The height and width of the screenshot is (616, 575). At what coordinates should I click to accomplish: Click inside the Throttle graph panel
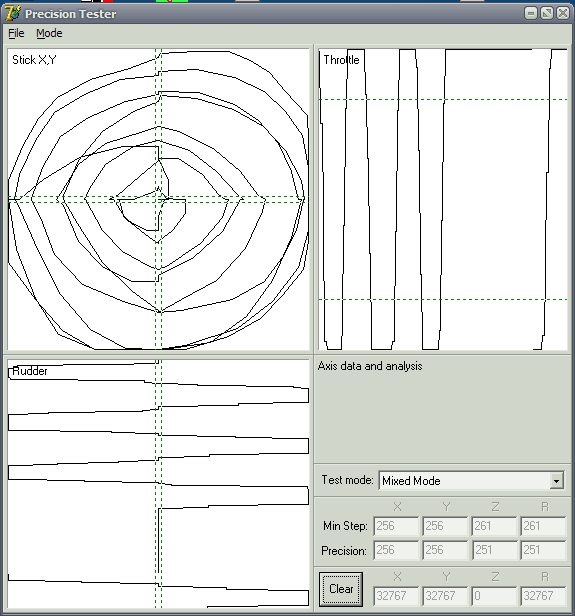click(x=443, y=199)
